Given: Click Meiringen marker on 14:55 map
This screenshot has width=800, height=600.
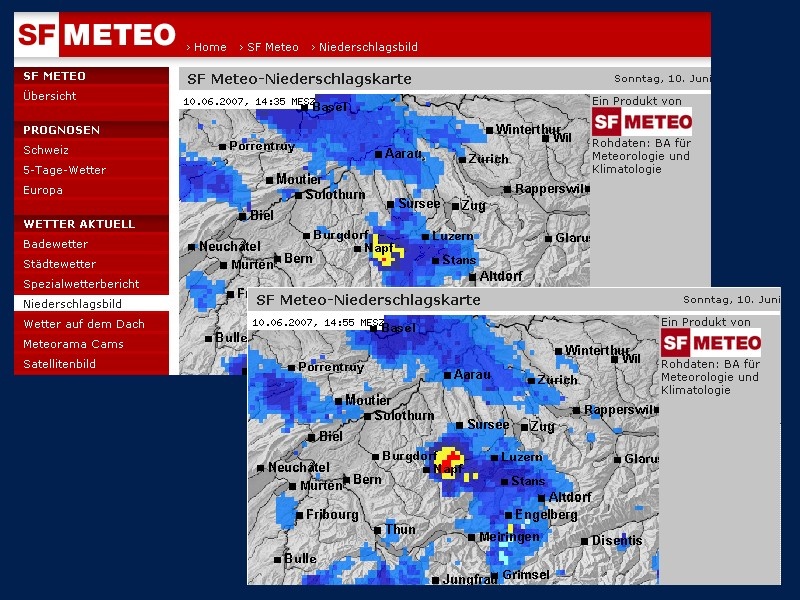Looking at the screenshot, I should coord(472,537).
